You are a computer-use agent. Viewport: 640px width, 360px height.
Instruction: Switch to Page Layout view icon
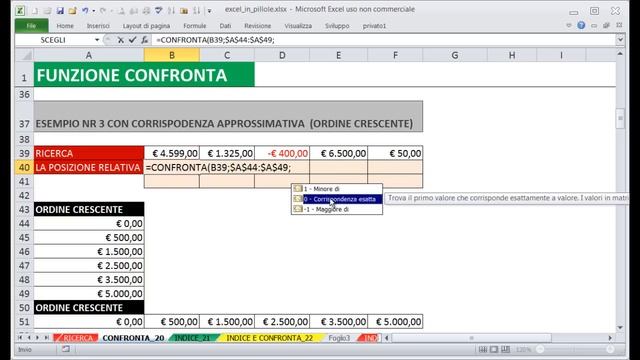point(494,349)
